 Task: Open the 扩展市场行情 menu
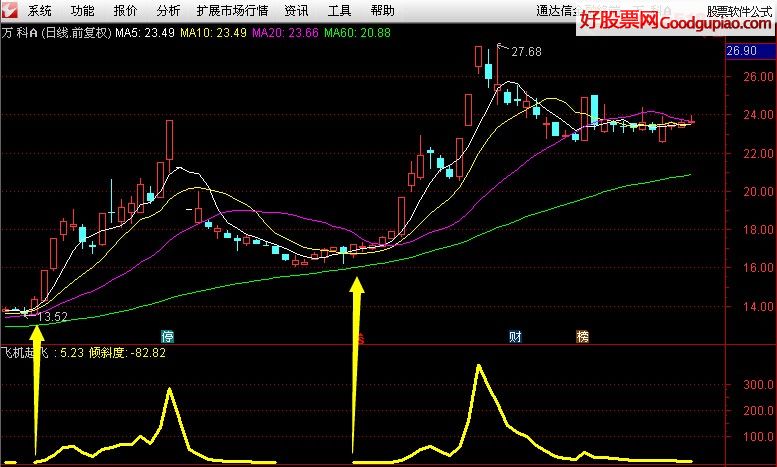[232, 10]
